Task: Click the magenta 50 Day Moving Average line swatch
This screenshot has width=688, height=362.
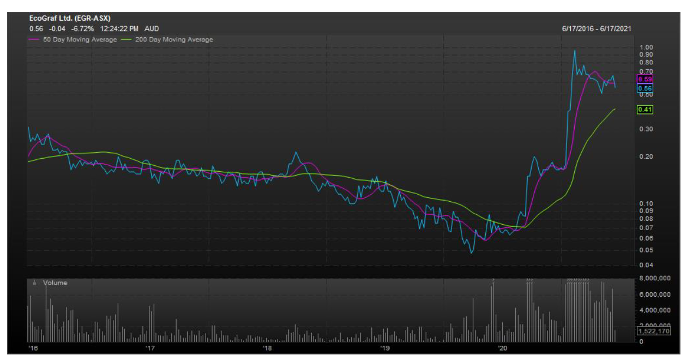Action: click(x=34, y=39)
